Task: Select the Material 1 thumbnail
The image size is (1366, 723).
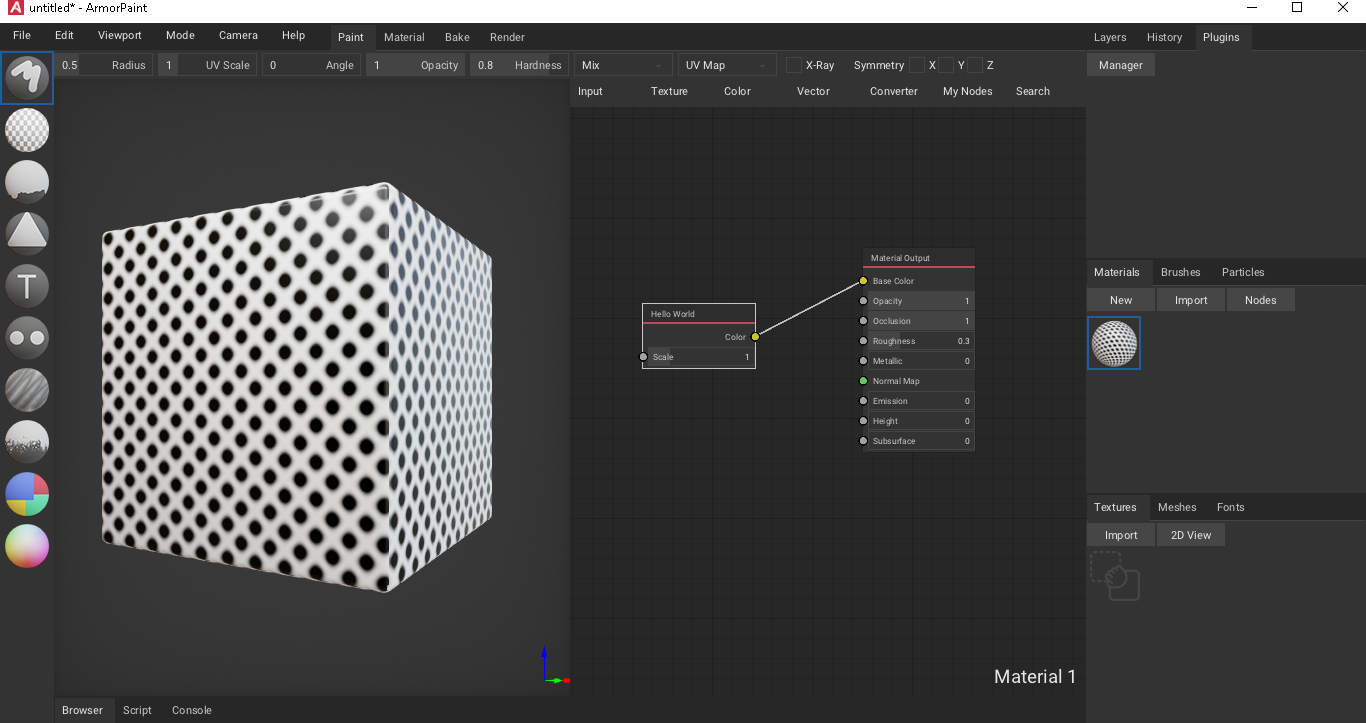Action: click(1114, 343)
